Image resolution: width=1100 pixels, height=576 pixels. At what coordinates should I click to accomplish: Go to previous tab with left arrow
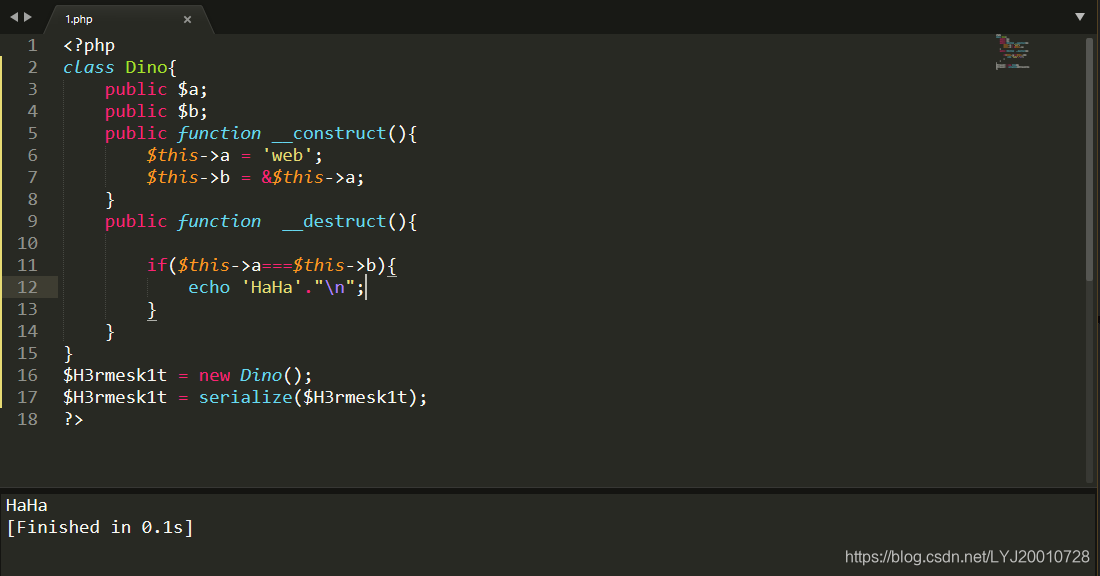point(14,17)
